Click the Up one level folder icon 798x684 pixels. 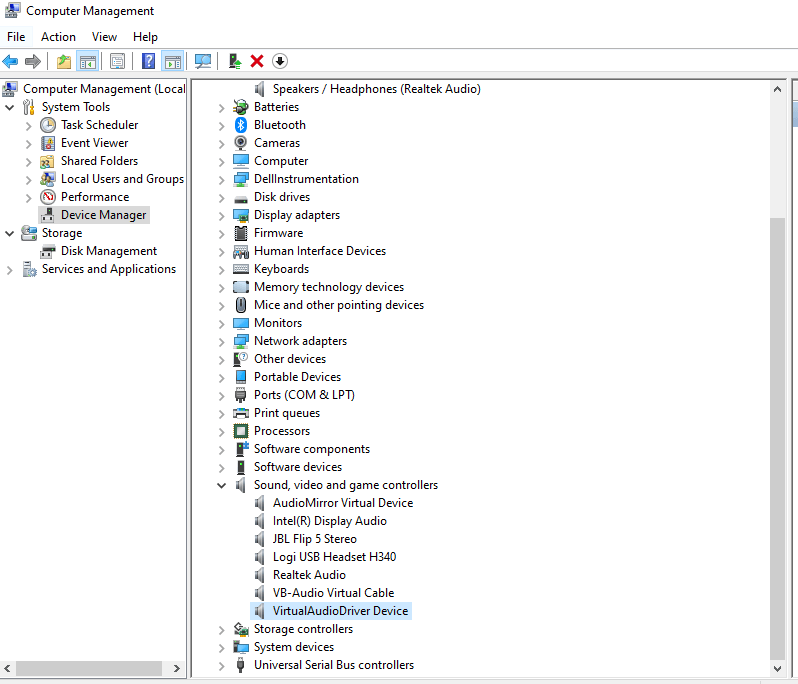pos(64,62)
